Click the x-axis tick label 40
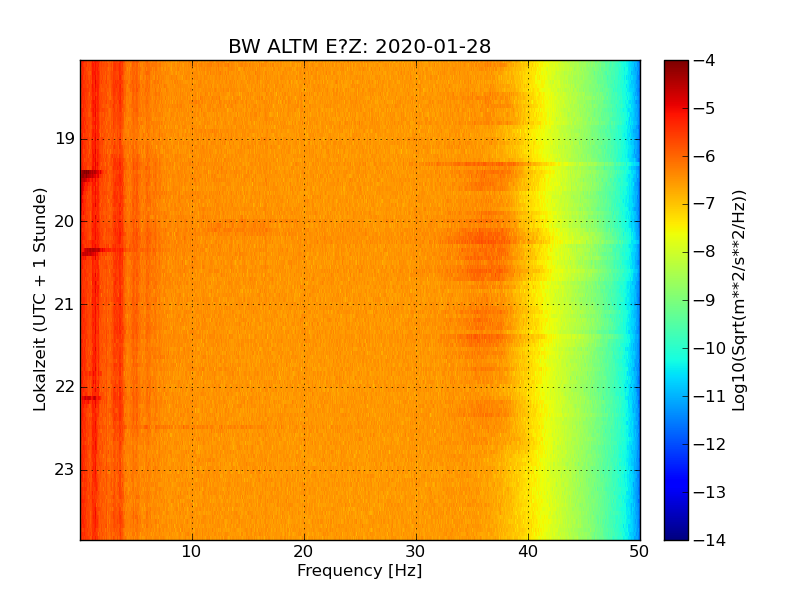 coord(528,552)
